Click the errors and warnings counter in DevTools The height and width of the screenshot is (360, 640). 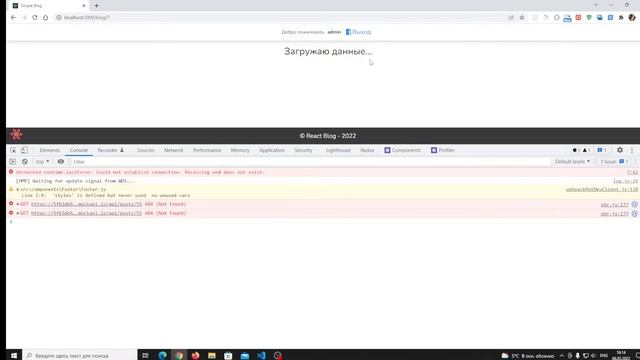[x=582, y=150]
